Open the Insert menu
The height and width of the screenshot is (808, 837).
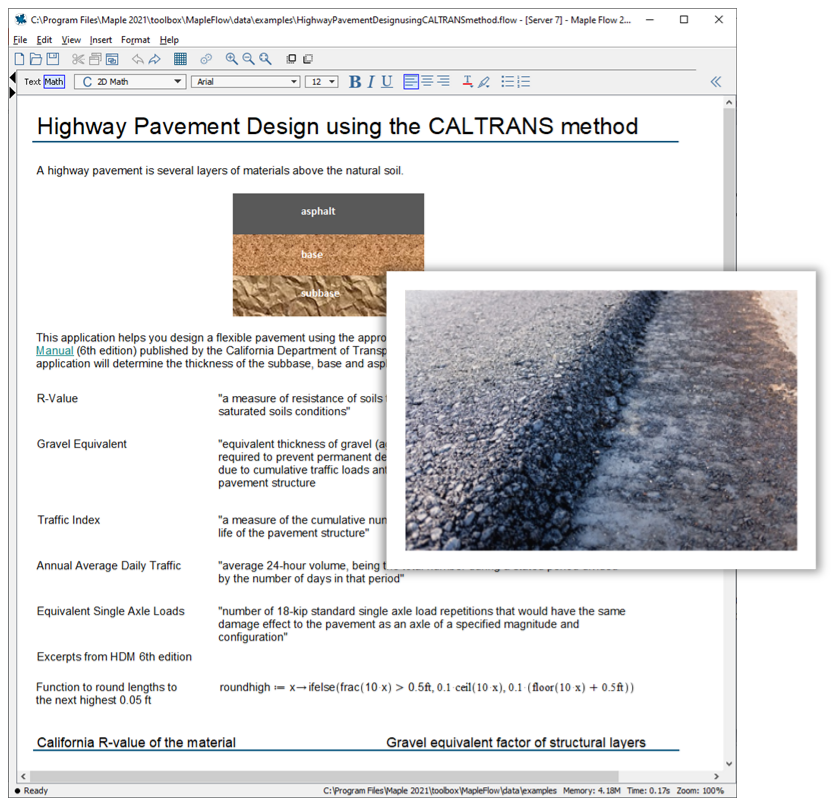click(101, 40)
